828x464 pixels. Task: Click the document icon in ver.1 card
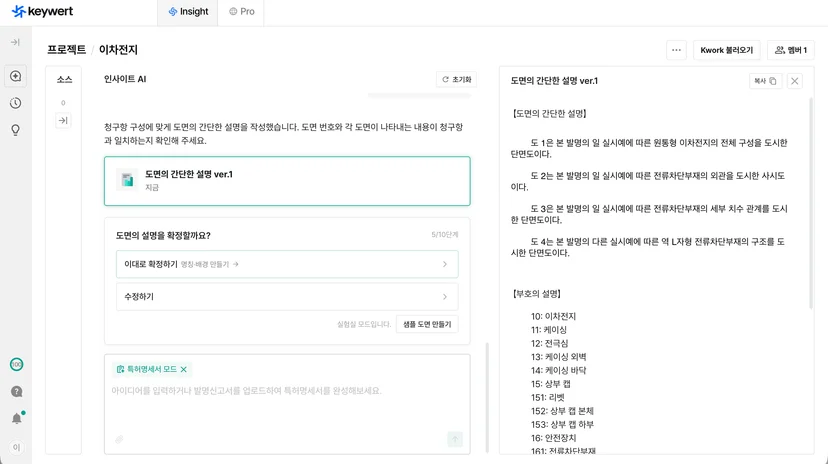pyautogui.click(x=127, y=180)
